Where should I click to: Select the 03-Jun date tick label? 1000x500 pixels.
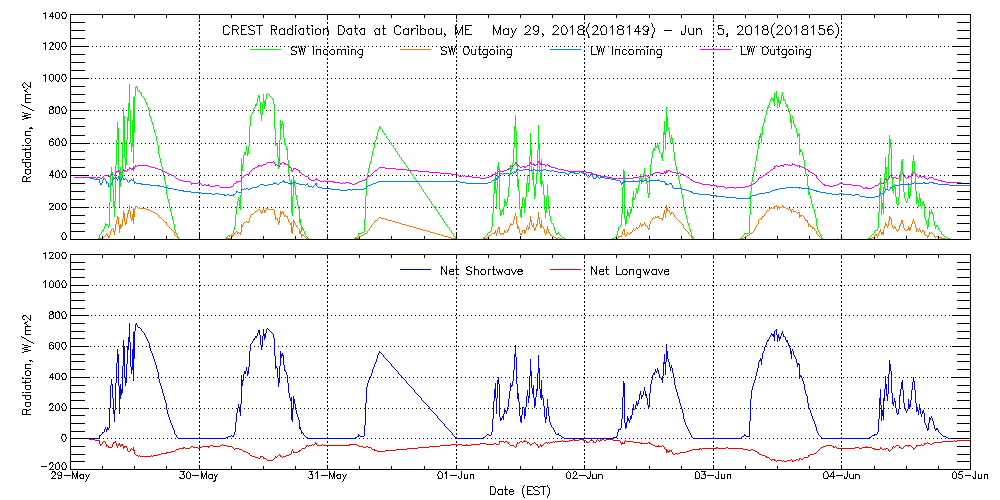tap(713, 476)
